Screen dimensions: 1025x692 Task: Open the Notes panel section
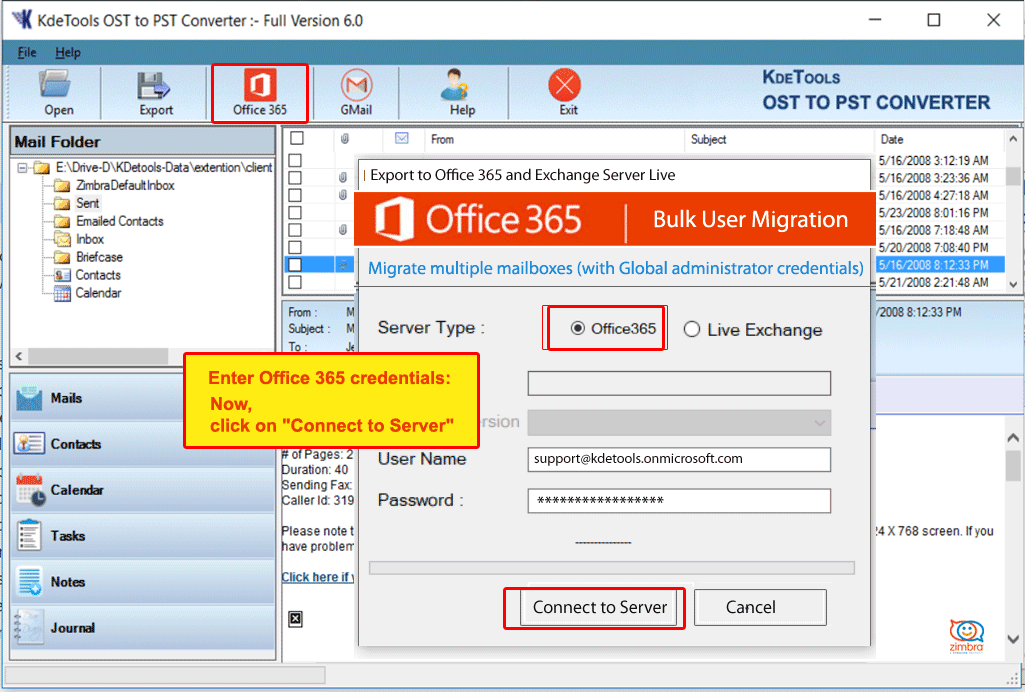pos(143,582)
